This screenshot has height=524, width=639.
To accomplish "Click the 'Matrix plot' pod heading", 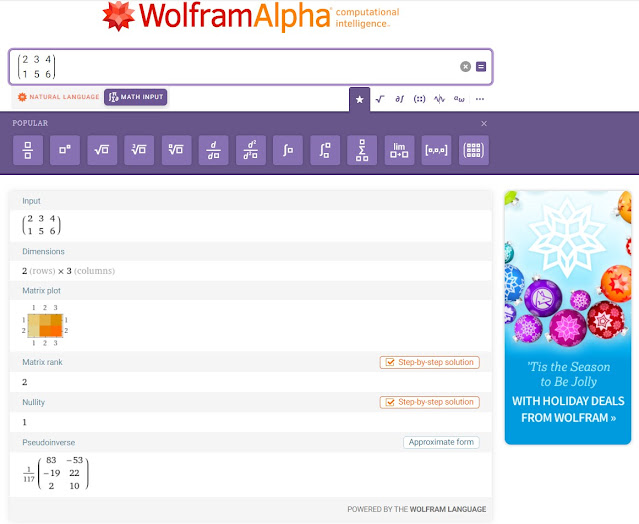I will [42, 291].
